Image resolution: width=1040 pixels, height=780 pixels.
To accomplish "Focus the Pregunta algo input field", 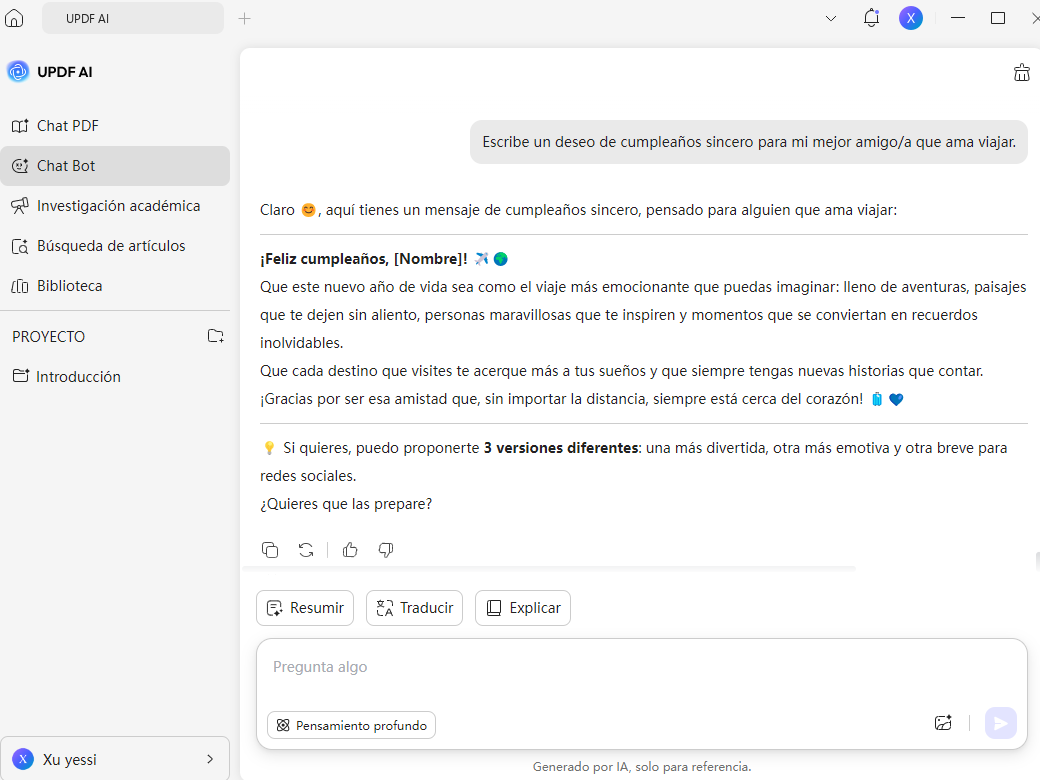I will coord(640,667).
